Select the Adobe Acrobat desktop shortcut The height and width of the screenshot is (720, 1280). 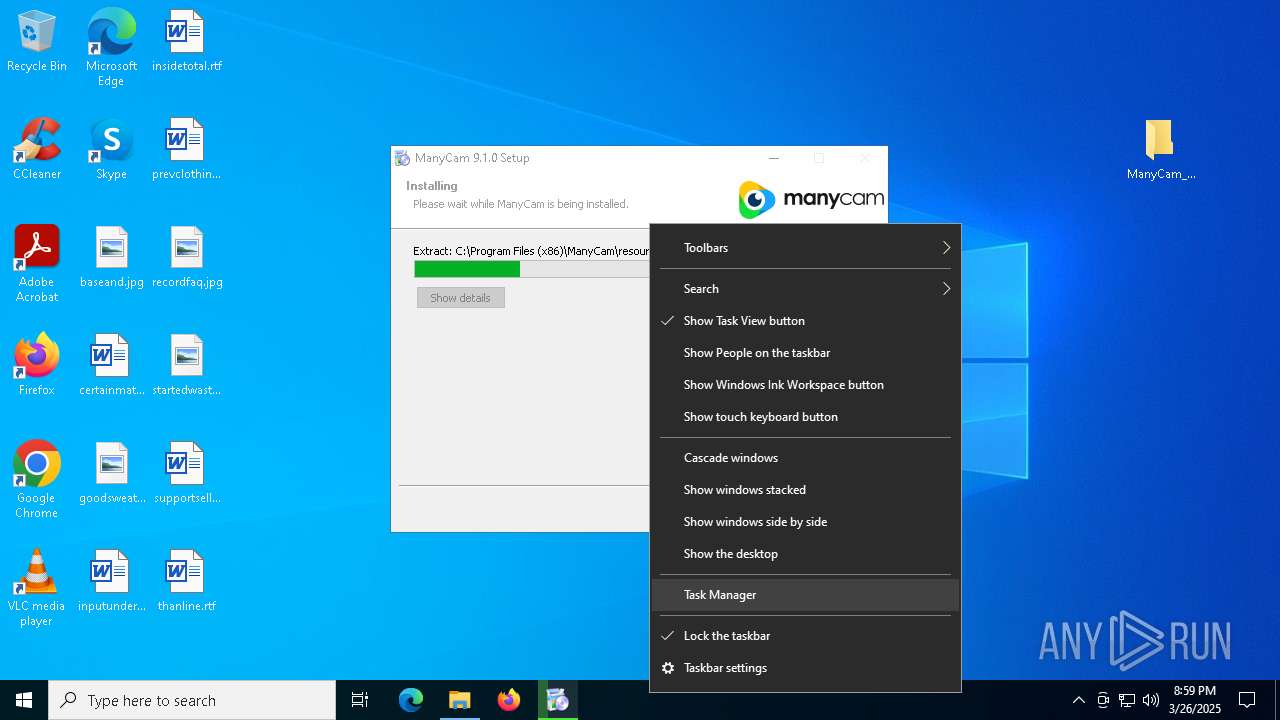coord(37,264)
